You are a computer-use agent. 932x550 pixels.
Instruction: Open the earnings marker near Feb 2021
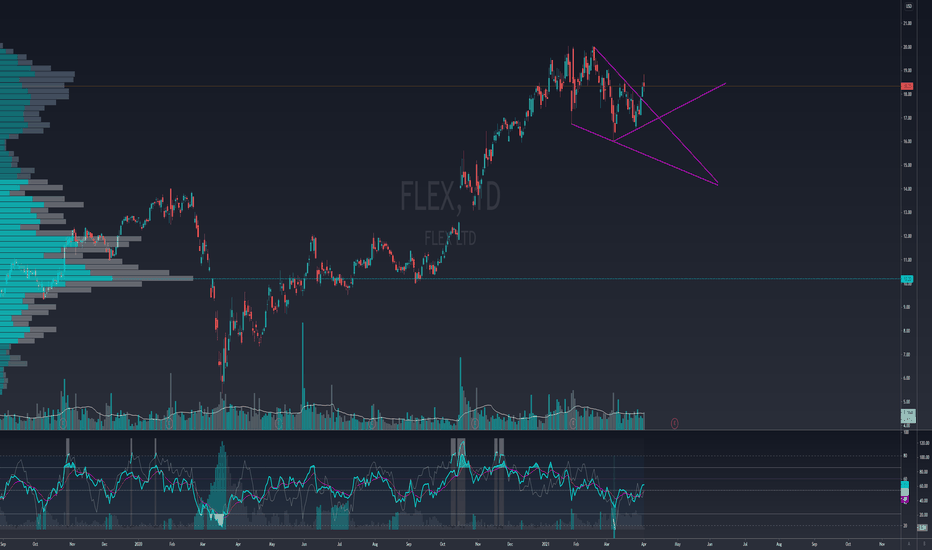pyautogui.click(x=573, y=423)
